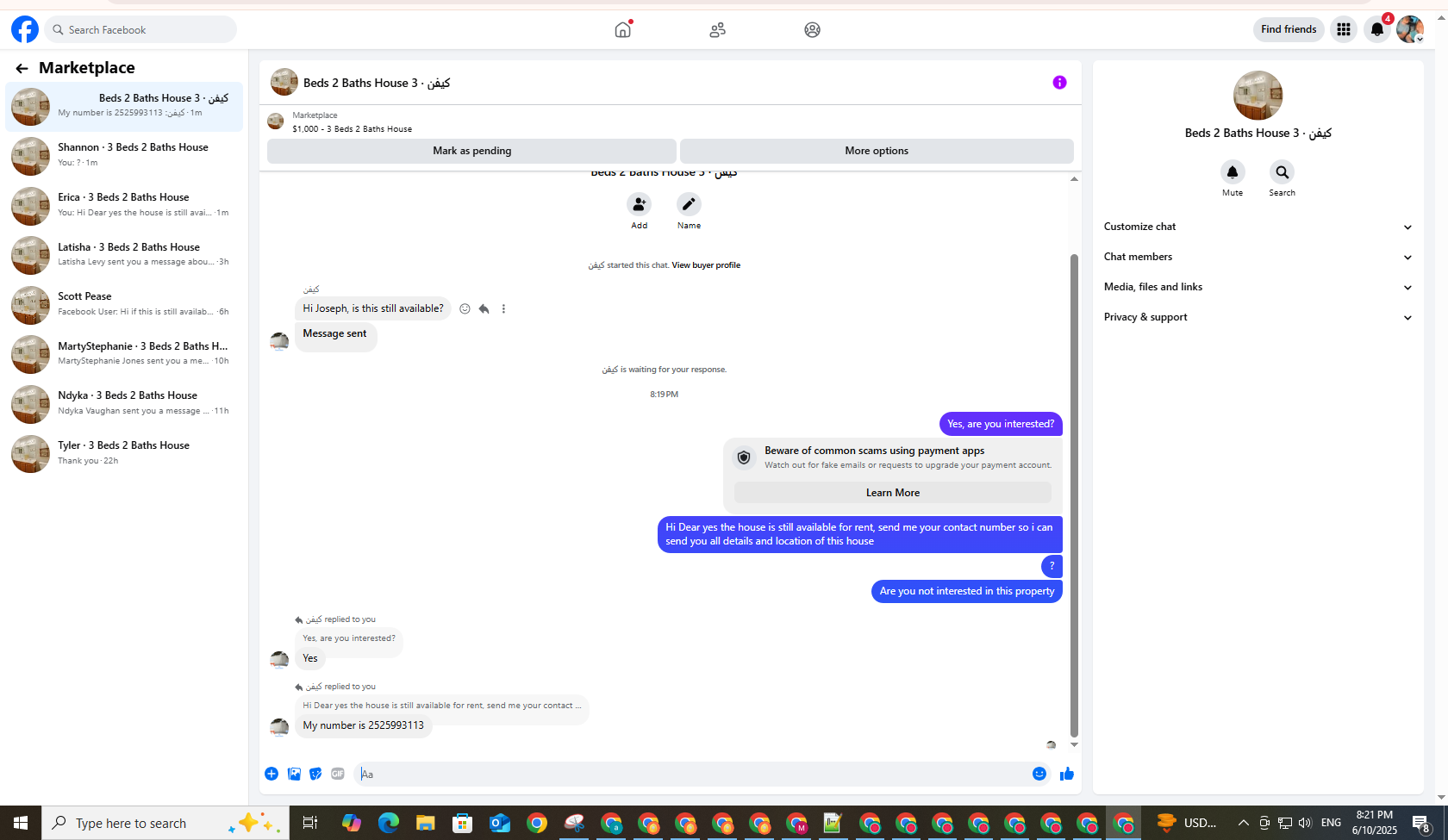Open the Tyler conversation
The width and height of the screenshot is (1448, 840).
click(x=124, y=453)
